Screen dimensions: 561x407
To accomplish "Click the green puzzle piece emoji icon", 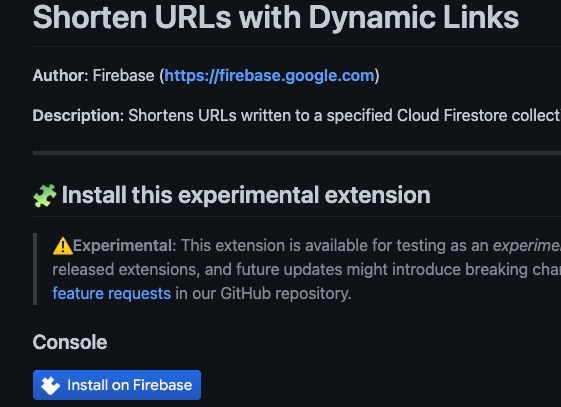I will pyautogui.click(x=45, y=196).
